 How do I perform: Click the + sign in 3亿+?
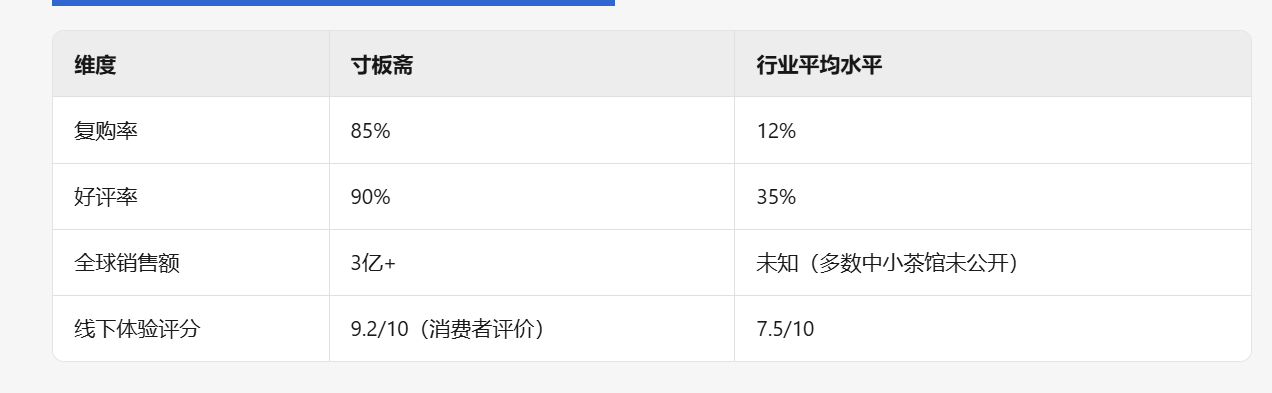click(x=390, y=264)
